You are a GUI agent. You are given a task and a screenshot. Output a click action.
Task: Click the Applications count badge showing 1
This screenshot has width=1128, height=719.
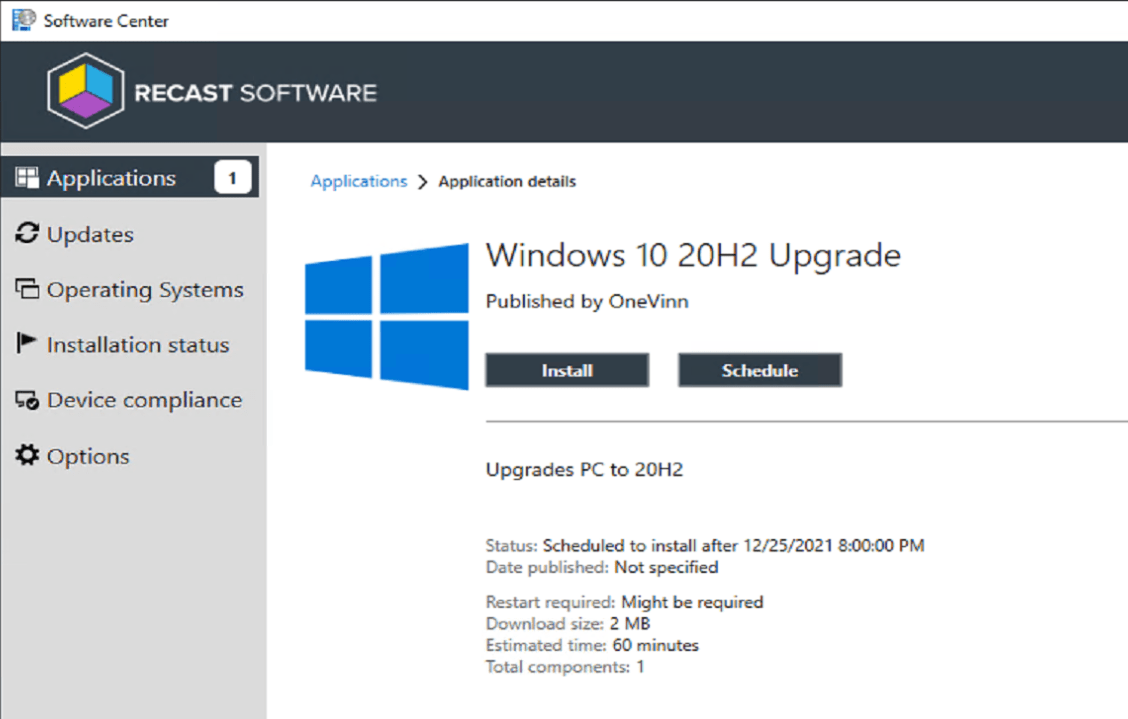pos(232,178)
